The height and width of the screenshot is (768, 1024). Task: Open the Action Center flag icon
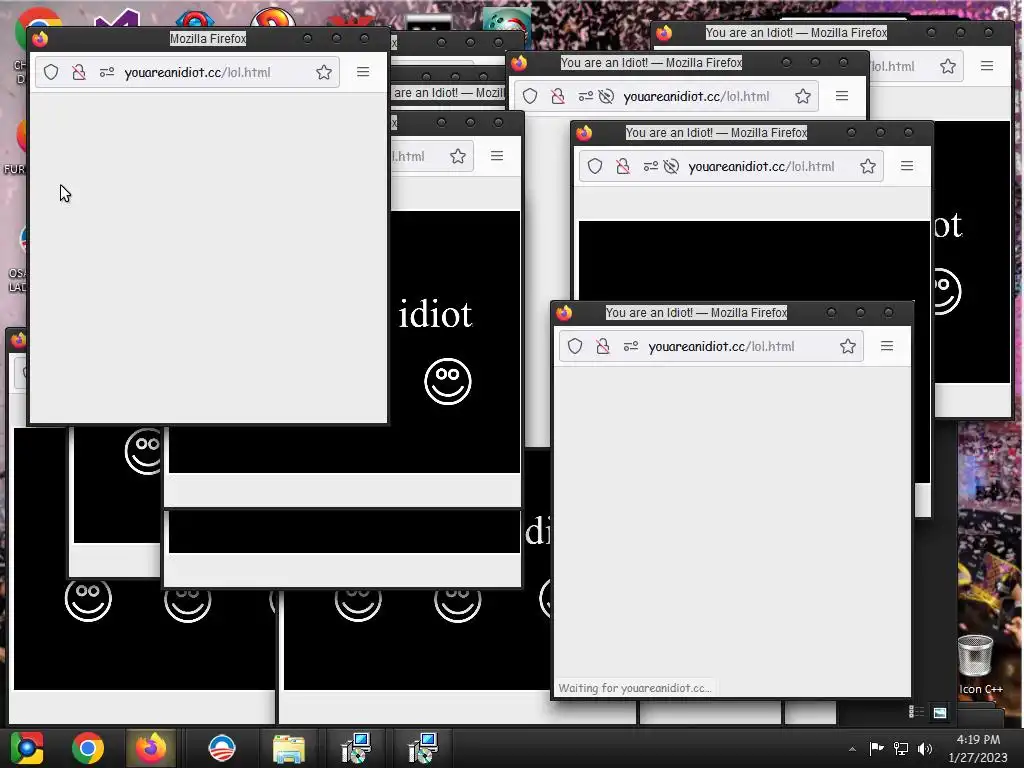coord(876,748)
